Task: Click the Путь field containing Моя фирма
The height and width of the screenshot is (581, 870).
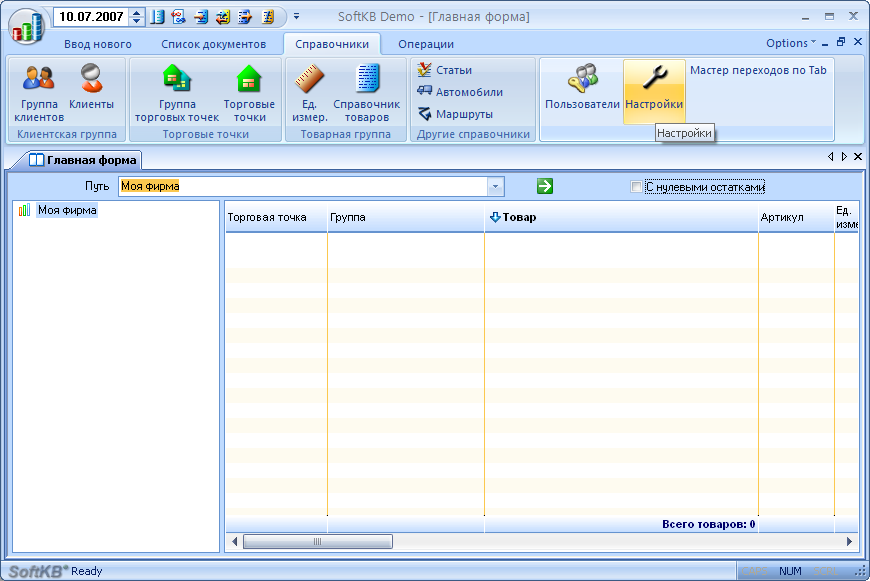Action: [303, 186]
